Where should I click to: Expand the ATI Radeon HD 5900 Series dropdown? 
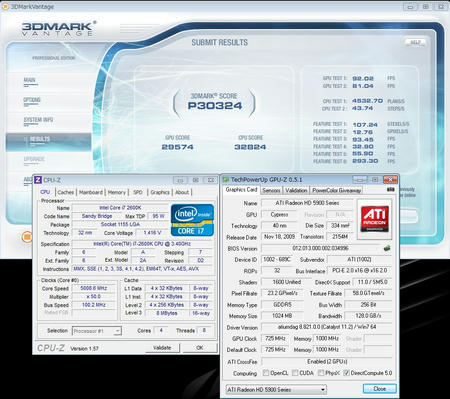pos(276,389)
